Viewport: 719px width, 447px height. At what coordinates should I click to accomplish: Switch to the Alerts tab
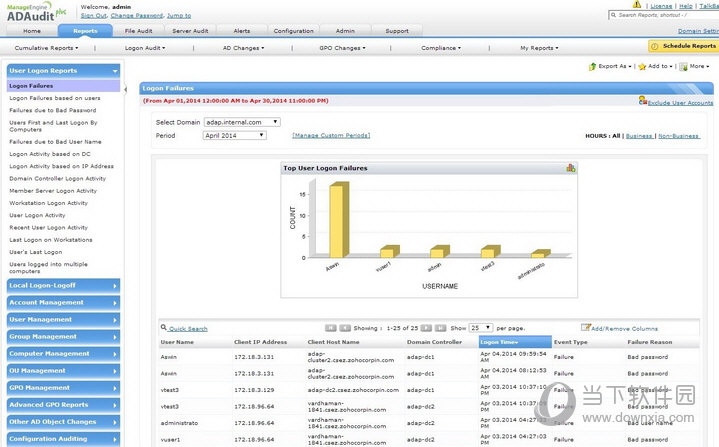pyautogui.click(x=242, y=31)
